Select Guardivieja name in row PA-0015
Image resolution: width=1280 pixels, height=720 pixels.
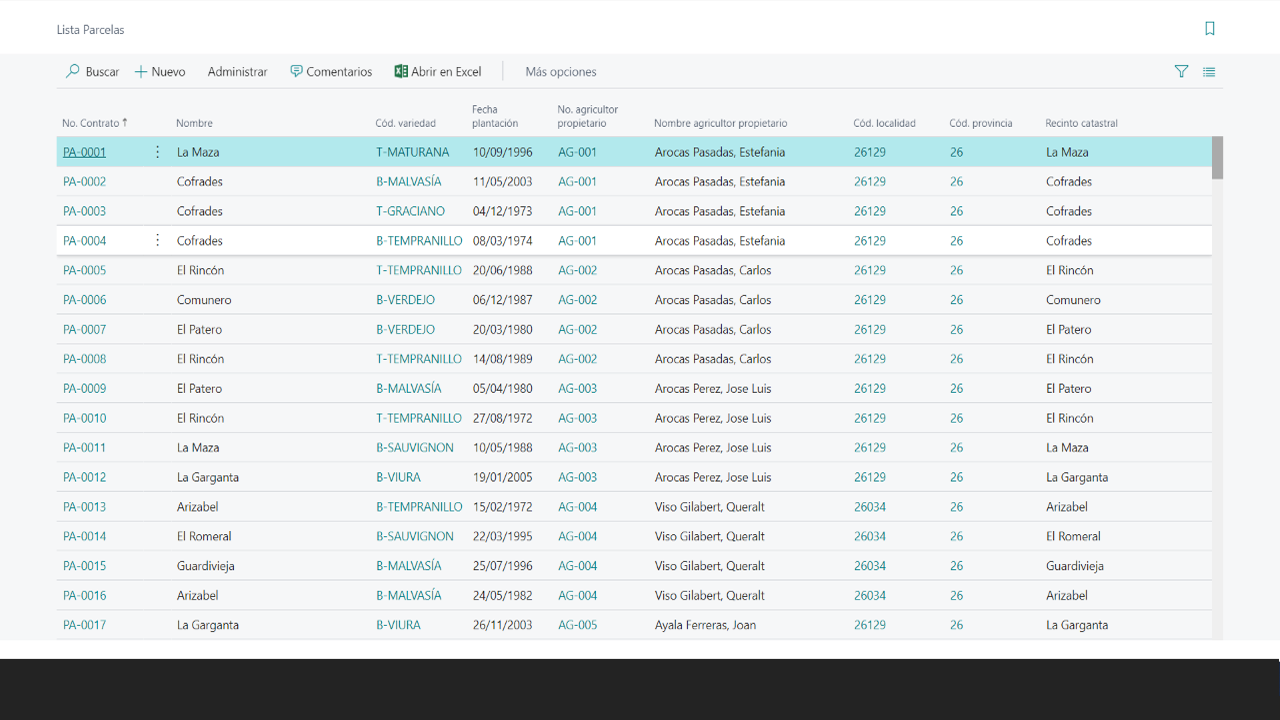point(206,566)
